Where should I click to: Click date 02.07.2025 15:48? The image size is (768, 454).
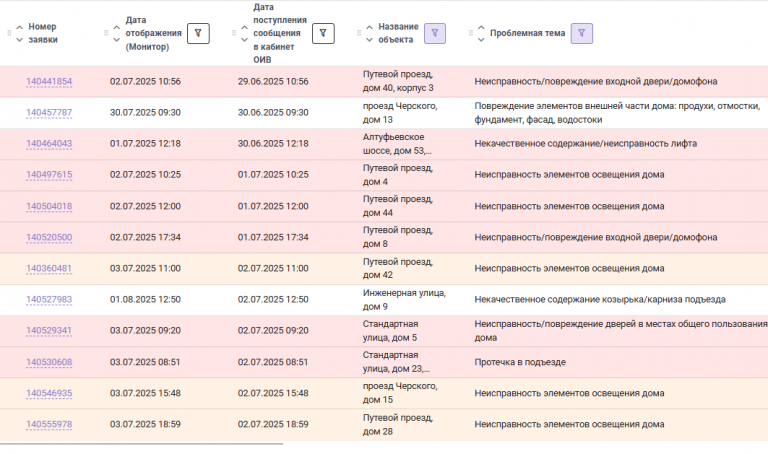273,393
